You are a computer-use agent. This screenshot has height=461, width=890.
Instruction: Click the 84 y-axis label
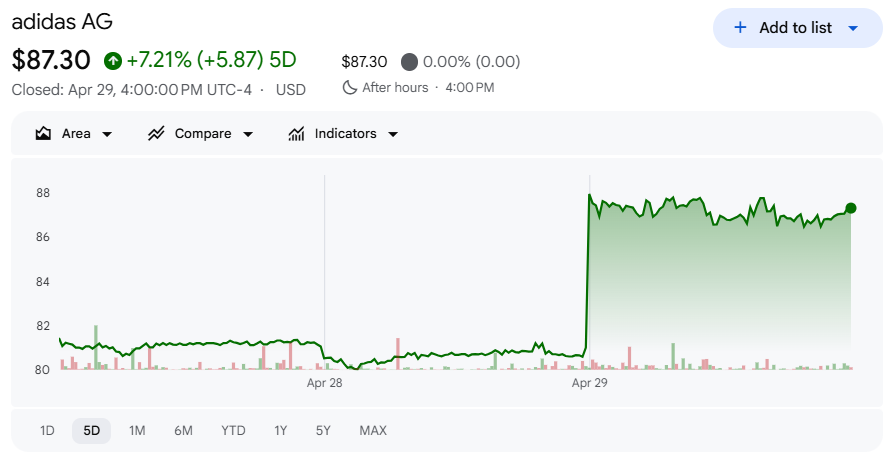coord(43,282)
